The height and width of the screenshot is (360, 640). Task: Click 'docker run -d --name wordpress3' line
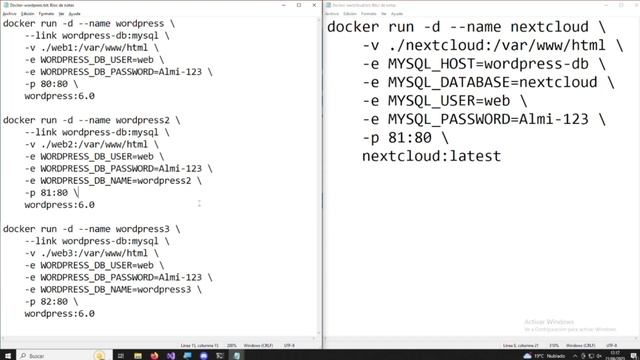(91, 229)
